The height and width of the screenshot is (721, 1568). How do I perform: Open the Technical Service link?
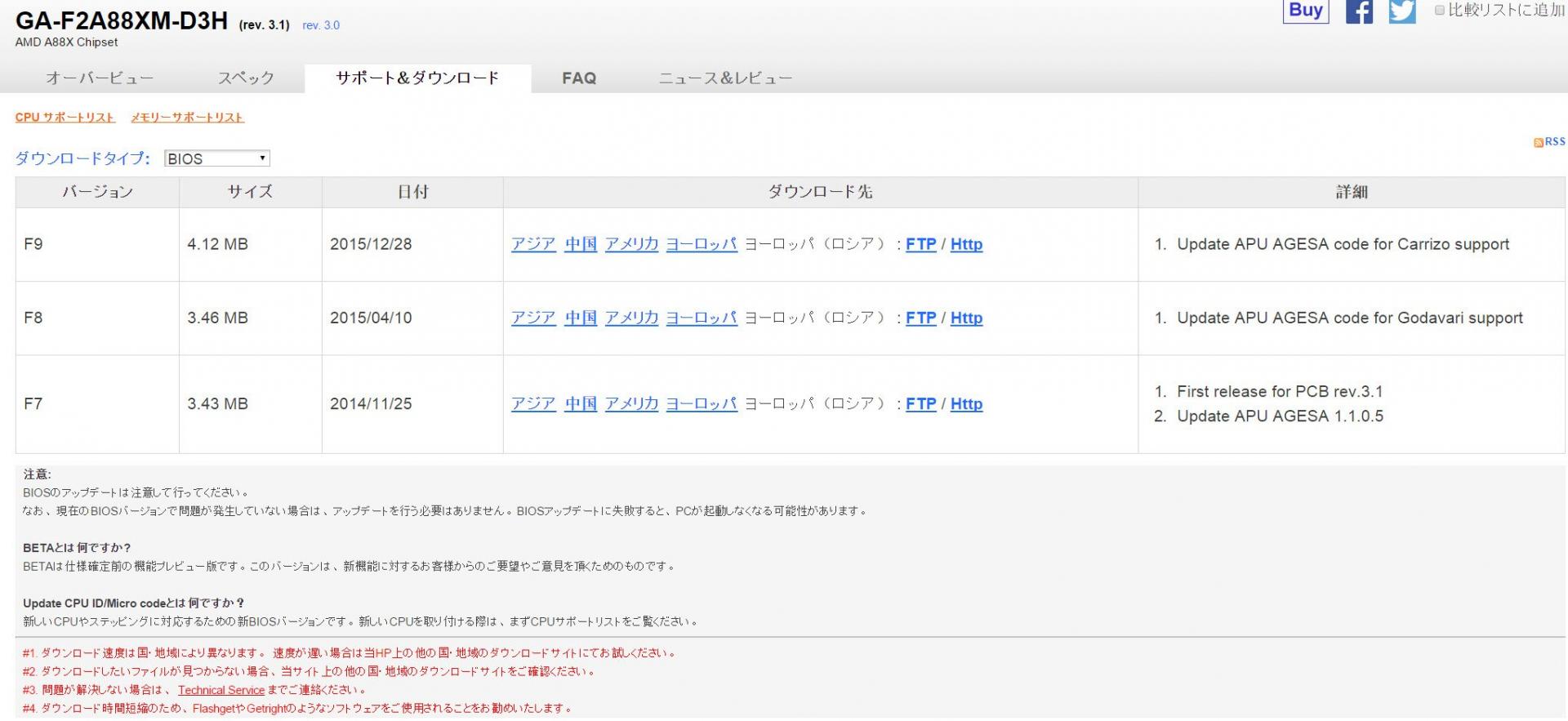coord(221,690)
